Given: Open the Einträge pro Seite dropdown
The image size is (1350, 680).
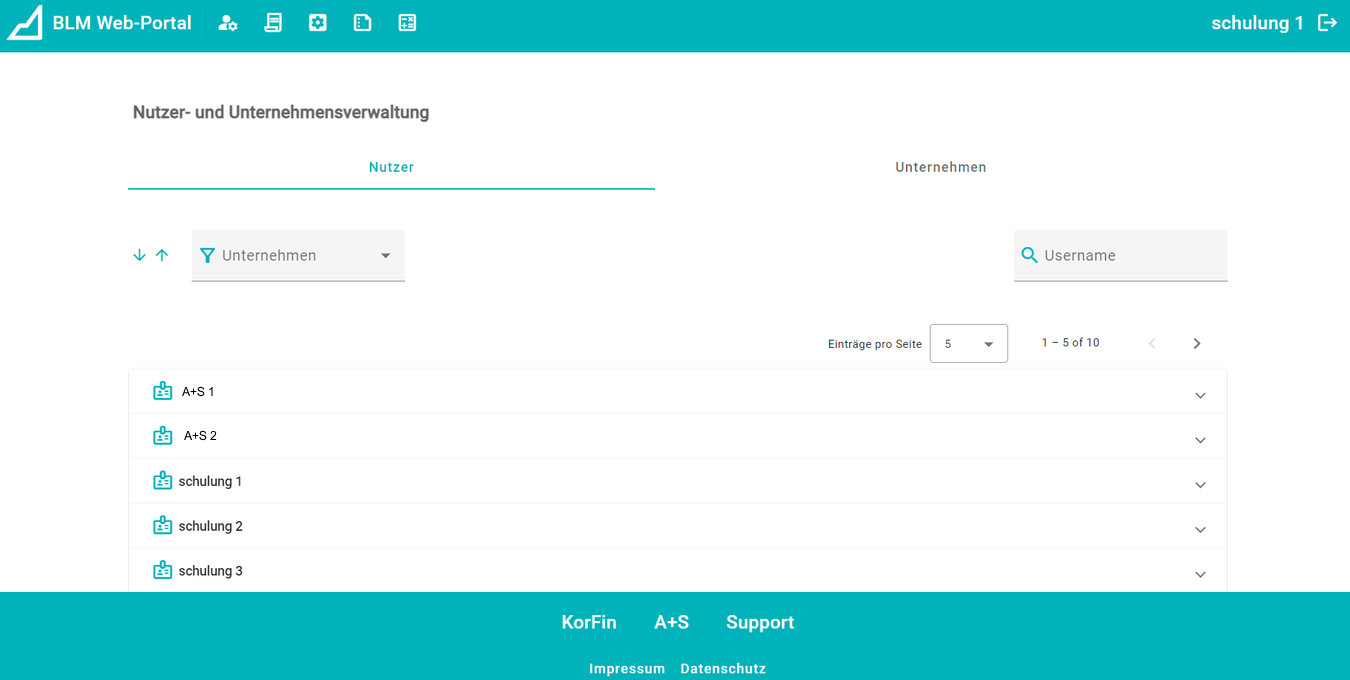Looking at the screenshot, I should coord(968,343).
